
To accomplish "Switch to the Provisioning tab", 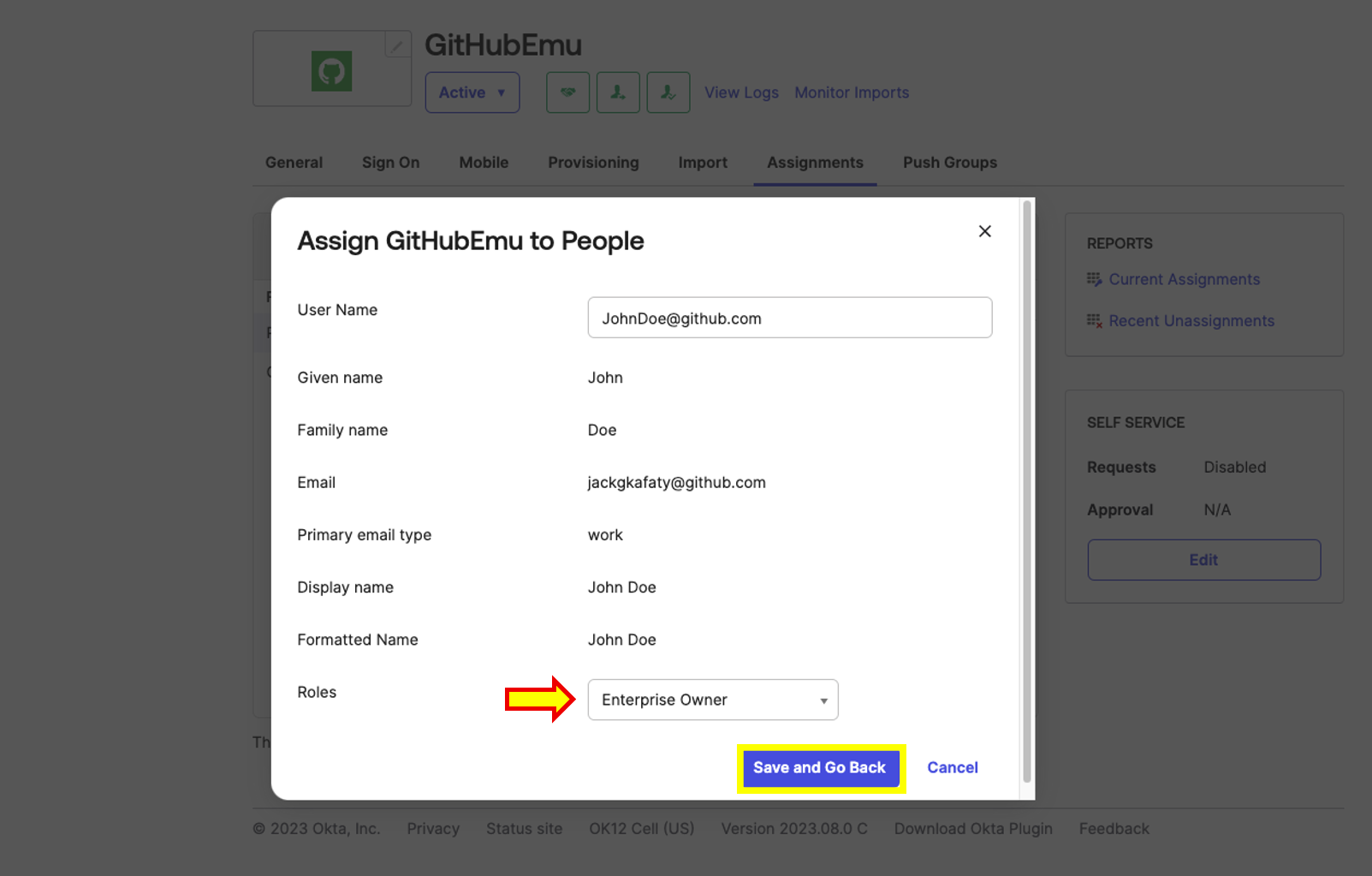I will [x=593, y=163].
